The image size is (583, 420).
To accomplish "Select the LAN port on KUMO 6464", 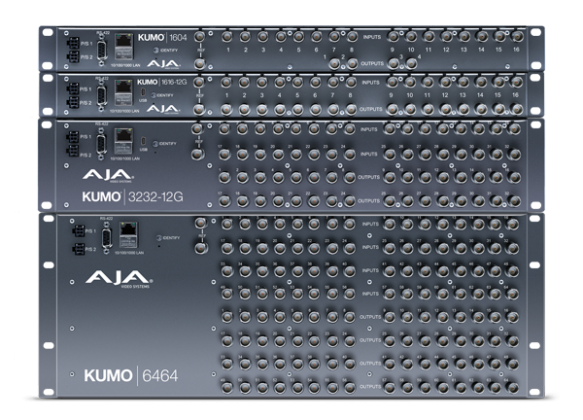I will click(128, 235).
